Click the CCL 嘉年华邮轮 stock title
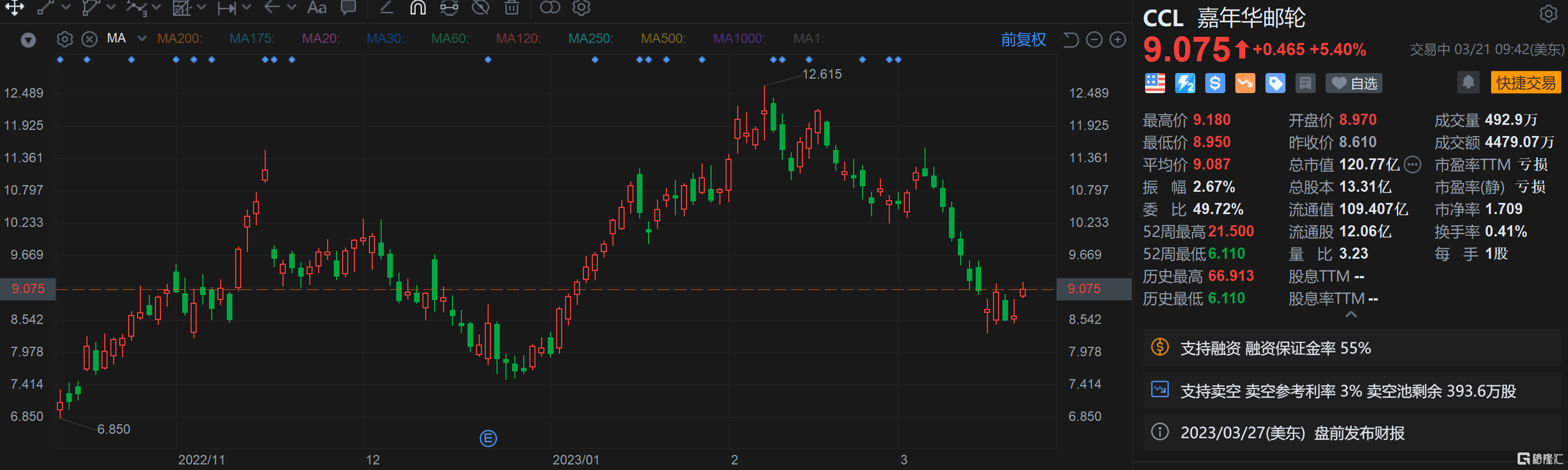1568x470 pixels. tap(1224, 18)
